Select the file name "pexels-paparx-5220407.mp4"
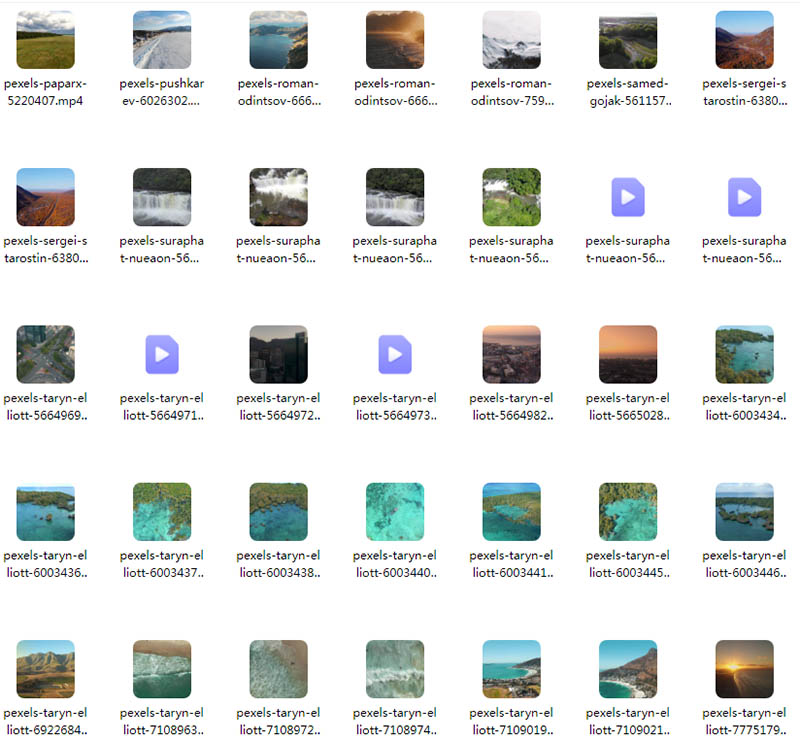This screenshot has width=800, height=742. 45,92
